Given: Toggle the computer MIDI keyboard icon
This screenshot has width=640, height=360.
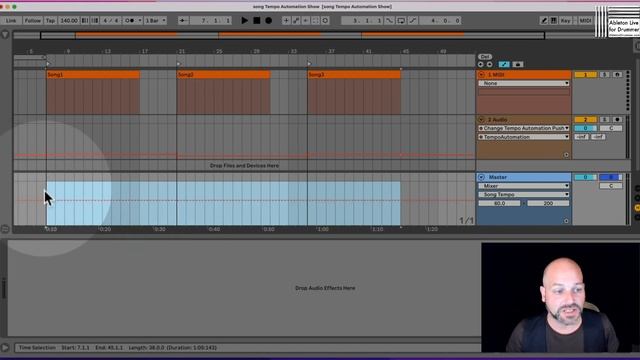Looking at the screenshot, I should (553, 20).
